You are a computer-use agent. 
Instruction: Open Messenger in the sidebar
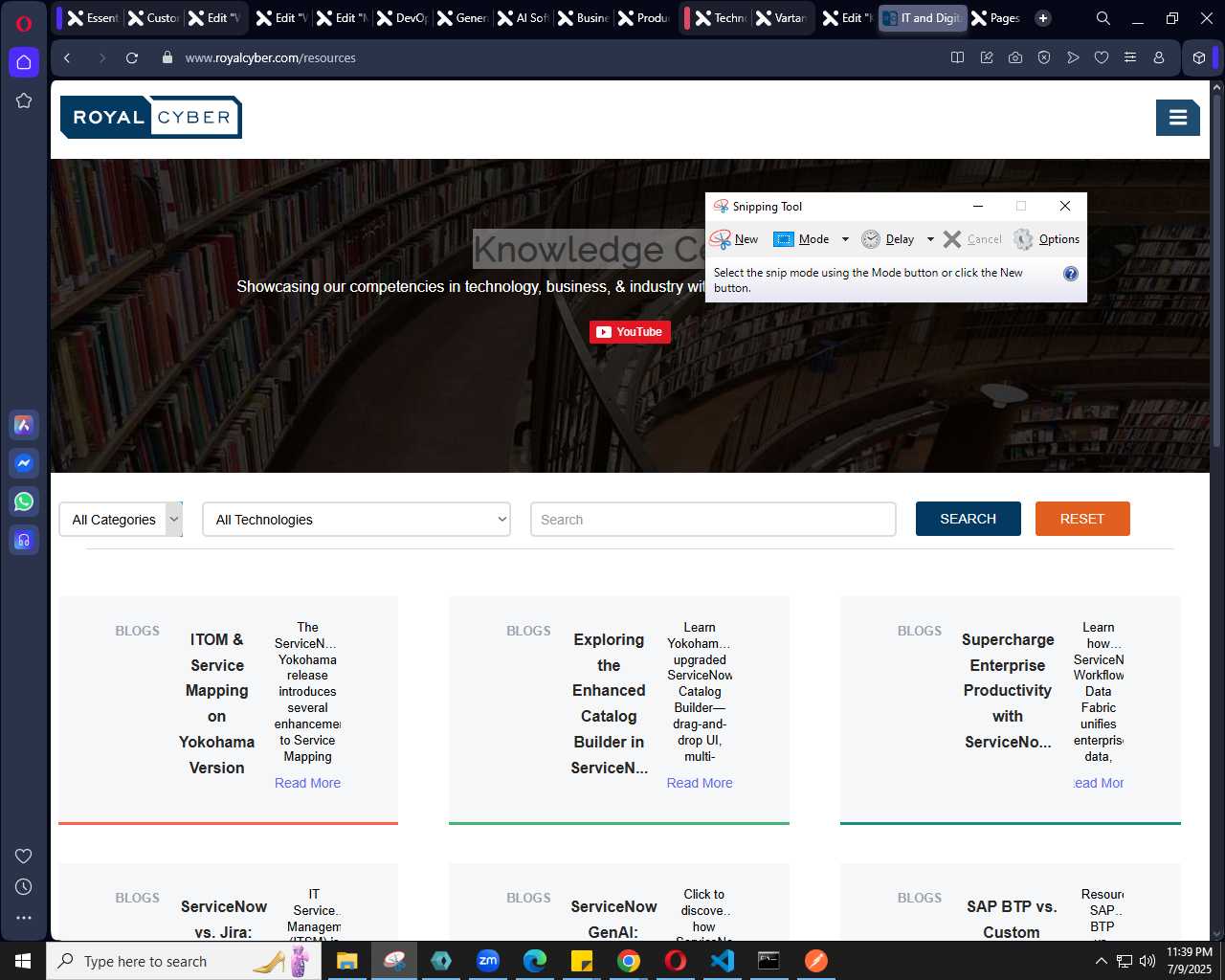pos(24,463)
